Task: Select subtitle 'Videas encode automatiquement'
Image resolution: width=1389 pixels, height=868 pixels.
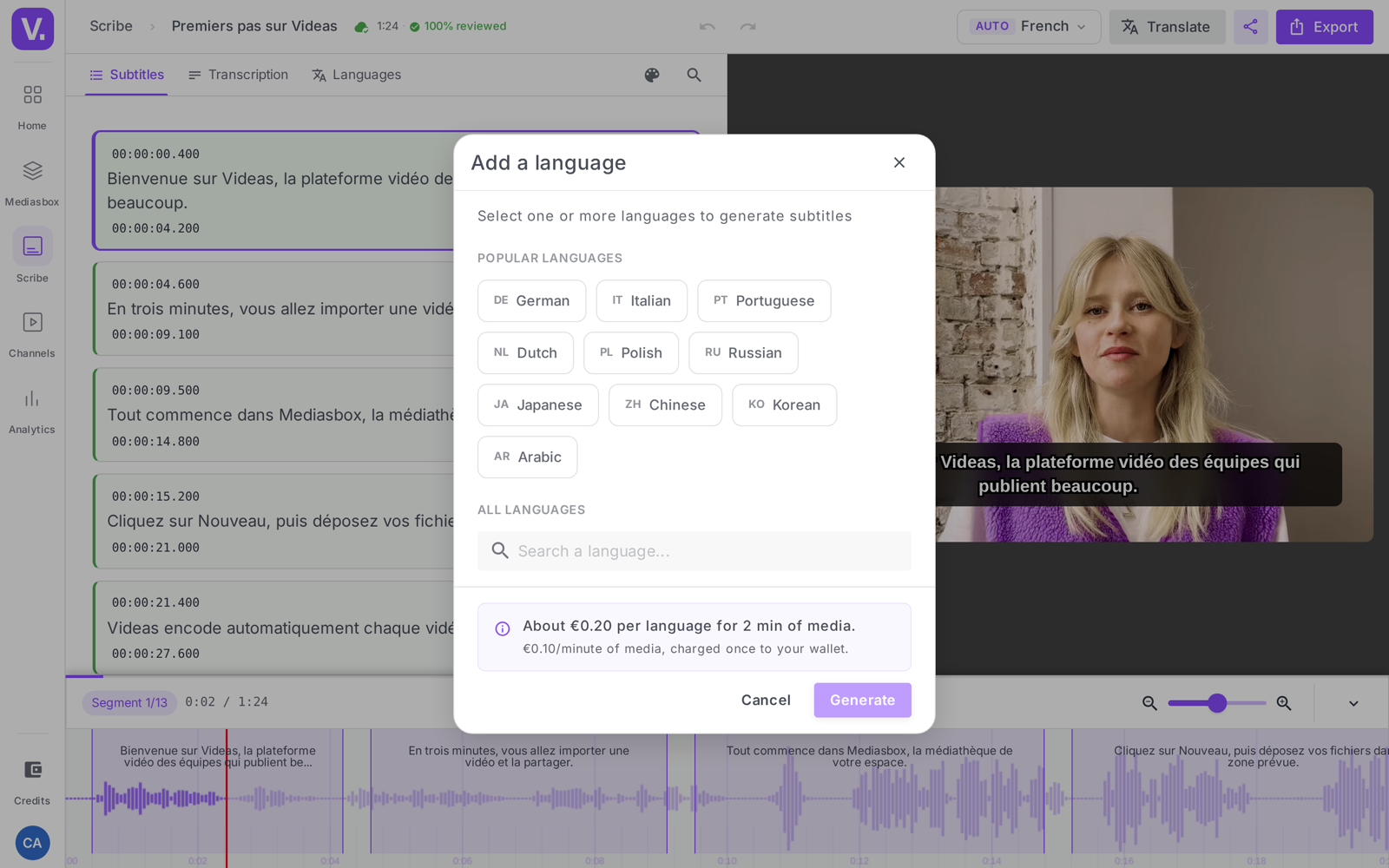Action: click(x=274, y=628)
